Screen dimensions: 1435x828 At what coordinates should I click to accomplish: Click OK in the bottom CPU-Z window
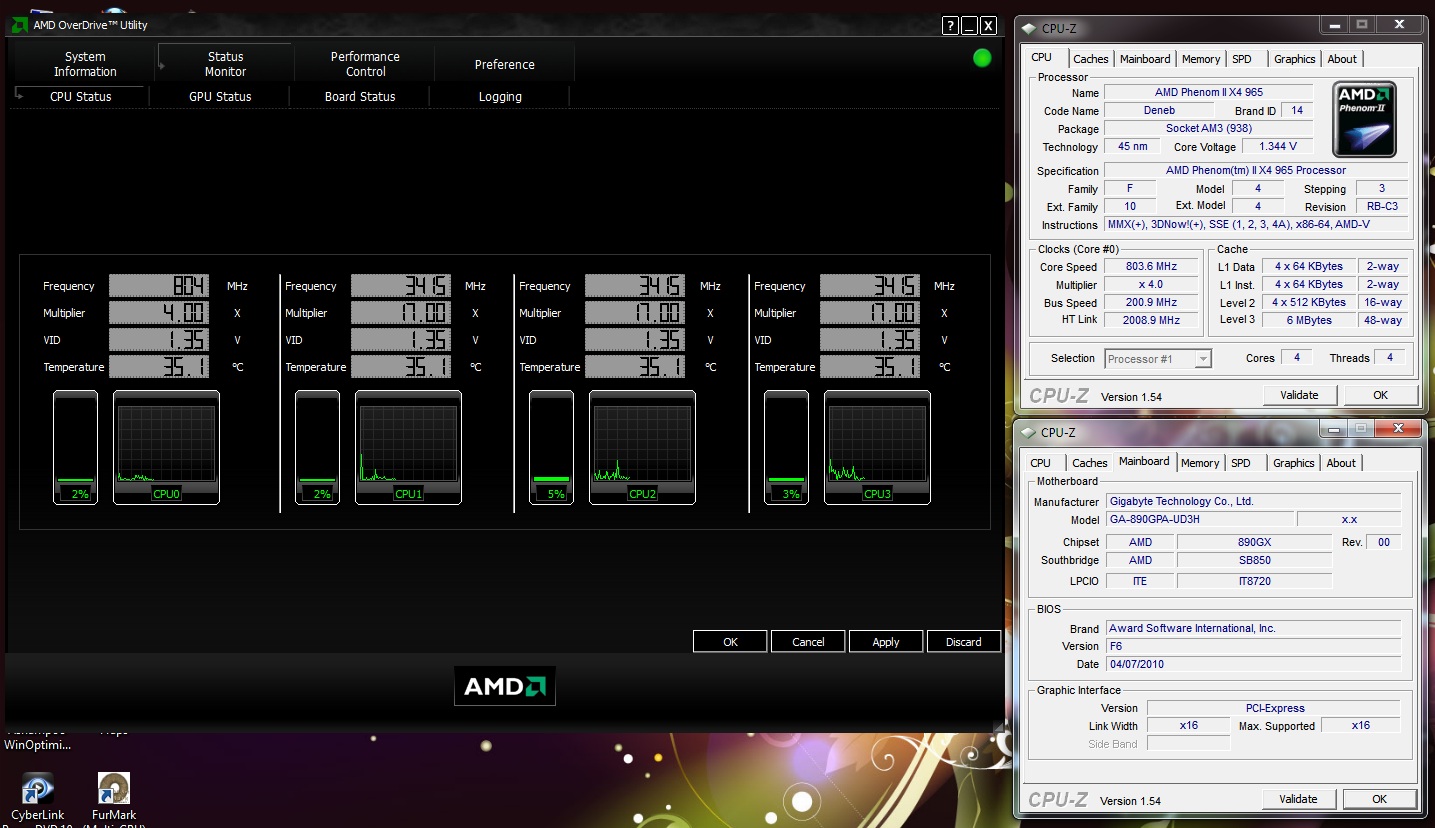pos(1379,799)
